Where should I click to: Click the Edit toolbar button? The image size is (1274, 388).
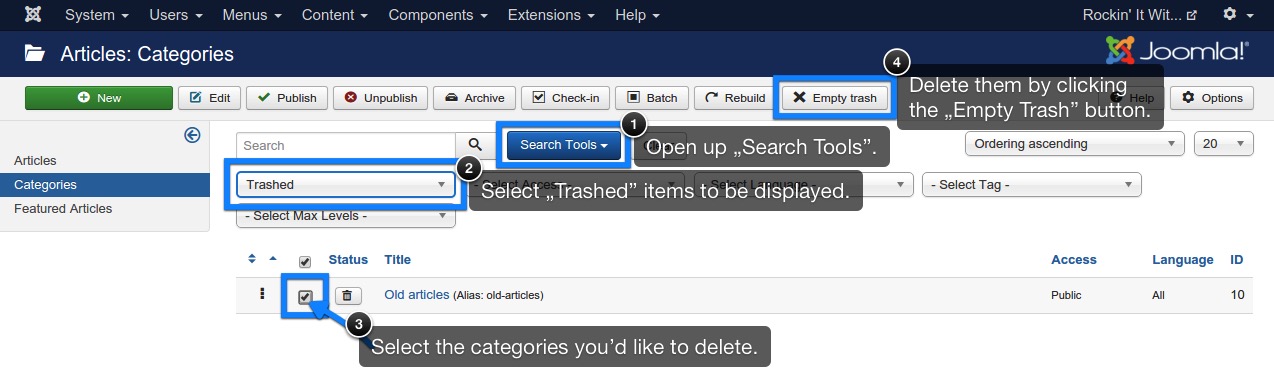click(x=210, y=98)
